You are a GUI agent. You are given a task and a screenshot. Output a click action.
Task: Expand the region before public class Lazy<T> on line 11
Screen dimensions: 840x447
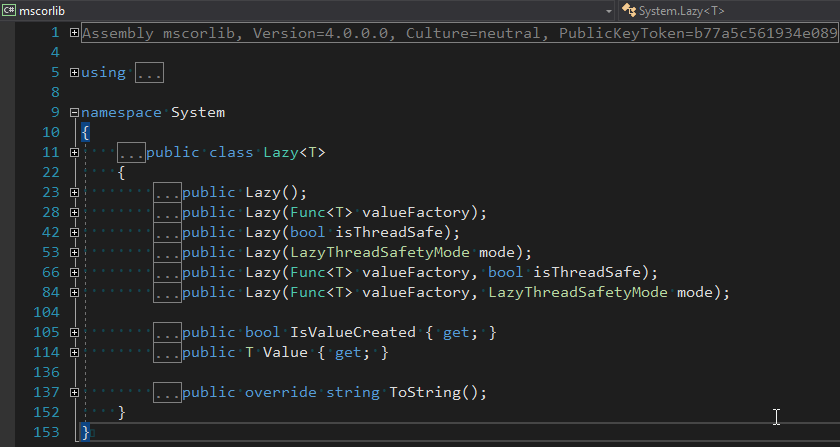coord(74,153)
